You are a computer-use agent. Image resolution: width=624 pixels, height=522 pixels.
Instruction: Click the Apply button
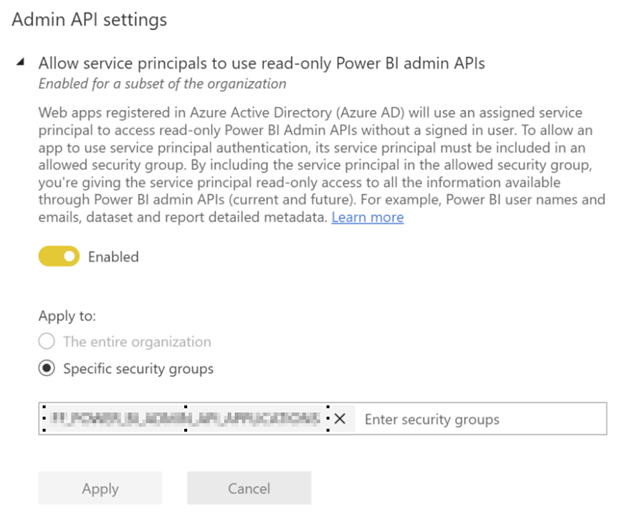pyautogui.click(x=100, y=488)
